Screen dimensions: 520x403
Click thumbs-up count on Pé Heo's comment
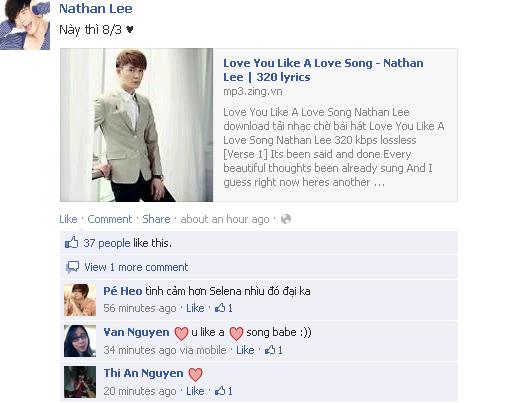[224, 308]
